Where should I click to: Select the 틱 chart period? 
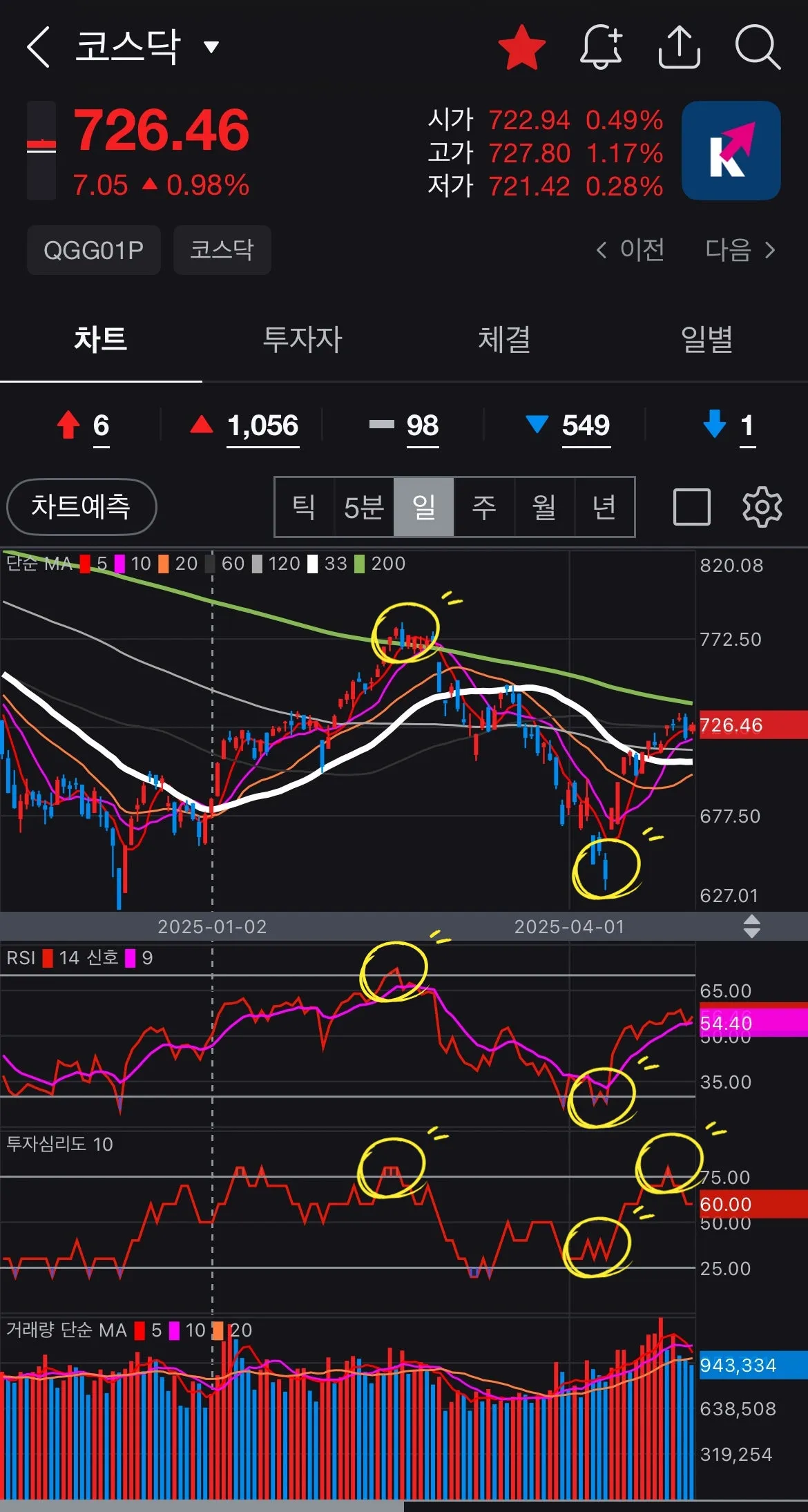point(305,507)
